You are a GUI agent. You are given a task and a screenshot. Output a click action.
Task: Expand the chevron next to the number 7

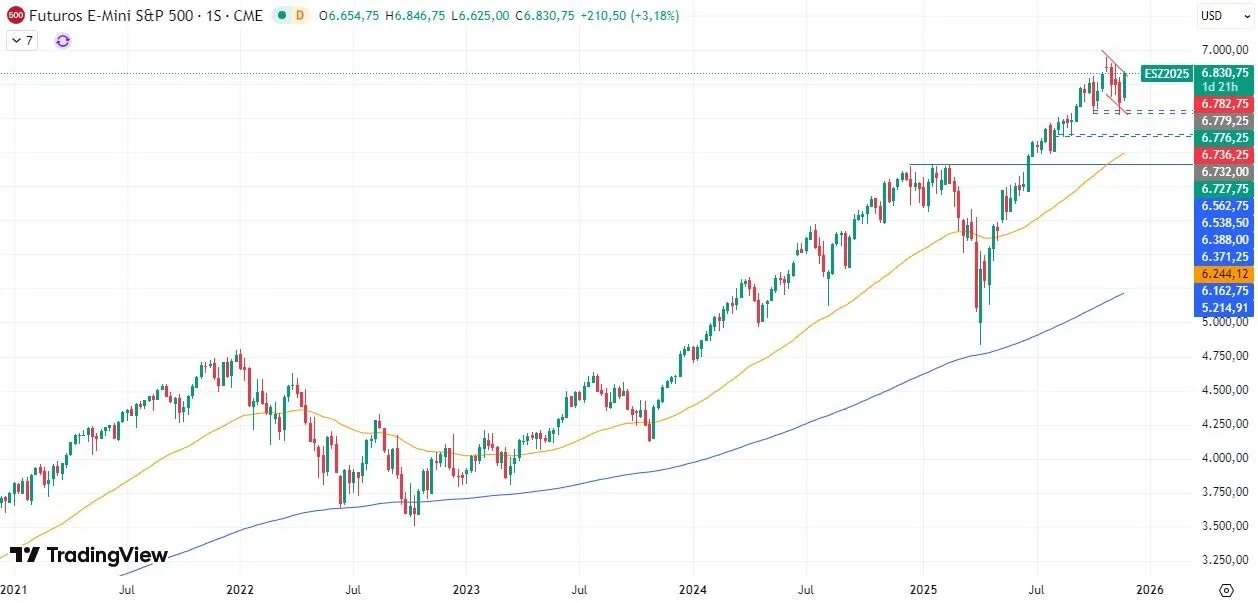click(18, 40)
